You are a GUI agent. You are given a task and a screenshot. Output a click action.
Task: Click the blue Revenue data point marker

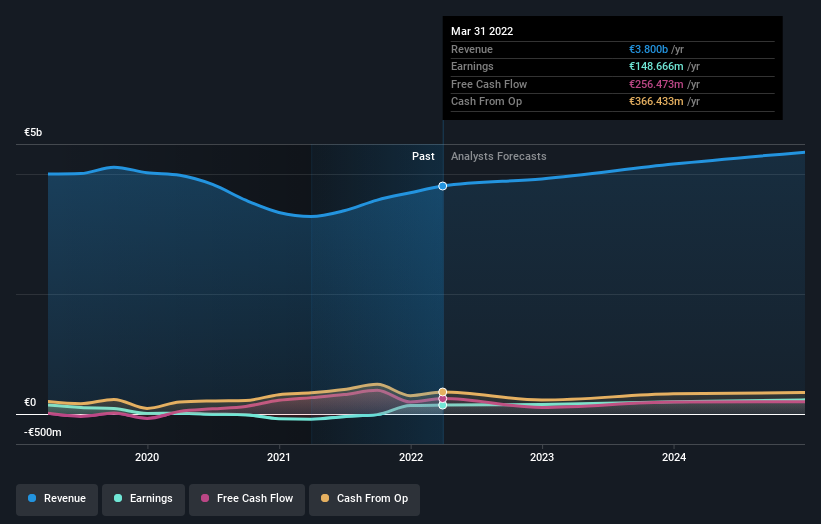[442, 186]
